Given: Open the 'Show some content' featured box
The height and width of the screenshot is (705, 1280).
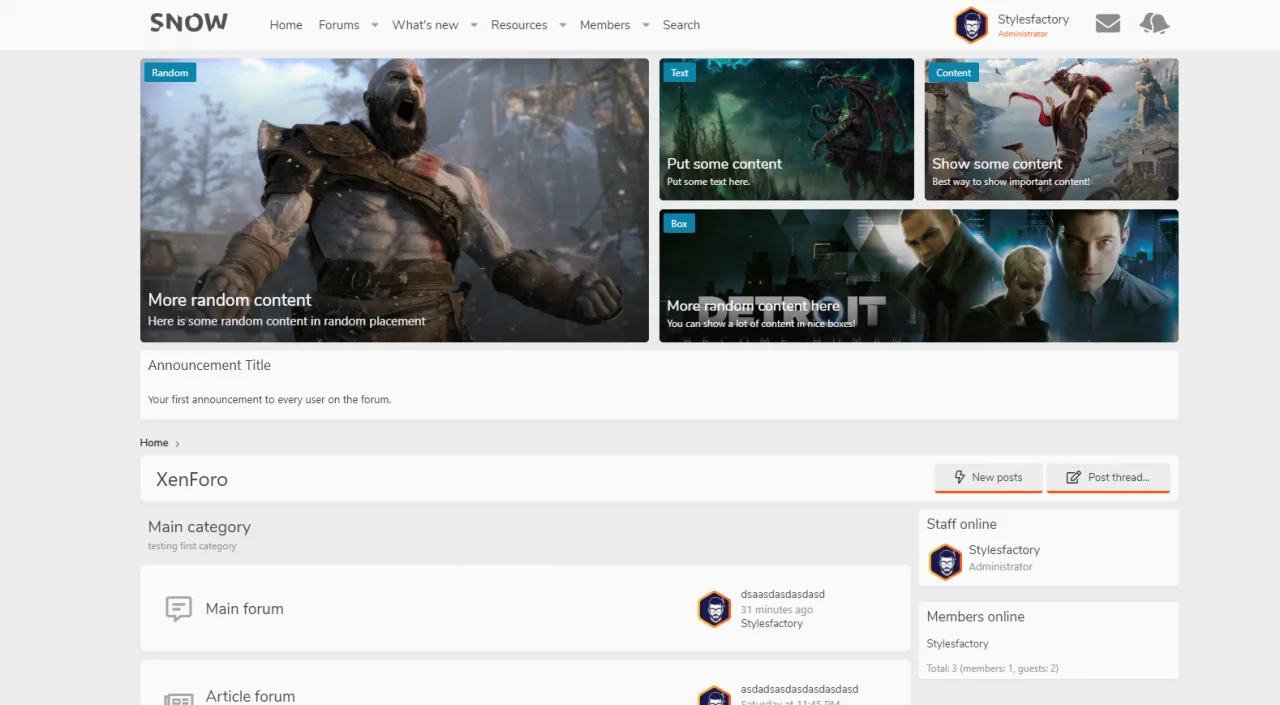Looking at the screenshot, I should [1051, 129].
